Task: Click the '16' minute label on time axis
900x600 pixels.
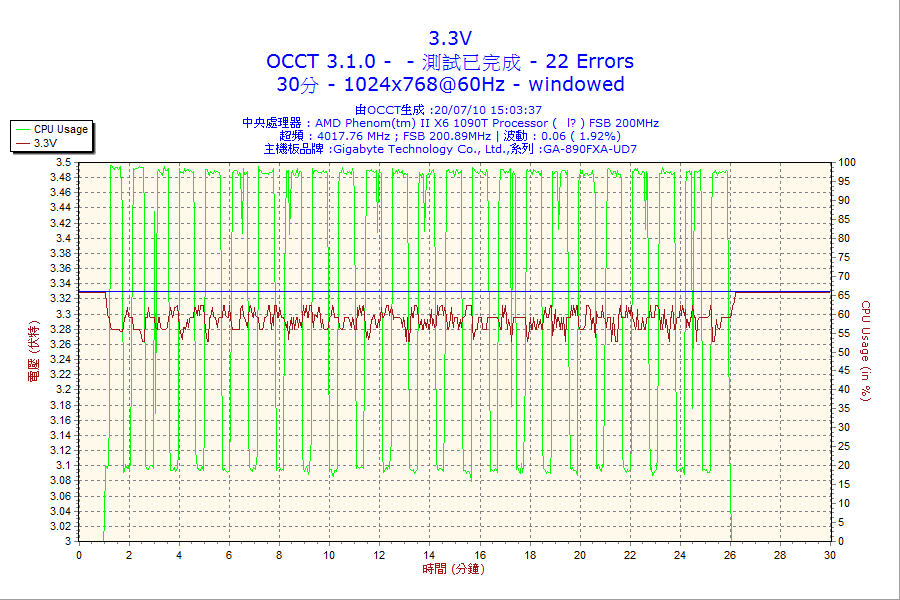Action: pyautogui.click(x=480, y=555)
